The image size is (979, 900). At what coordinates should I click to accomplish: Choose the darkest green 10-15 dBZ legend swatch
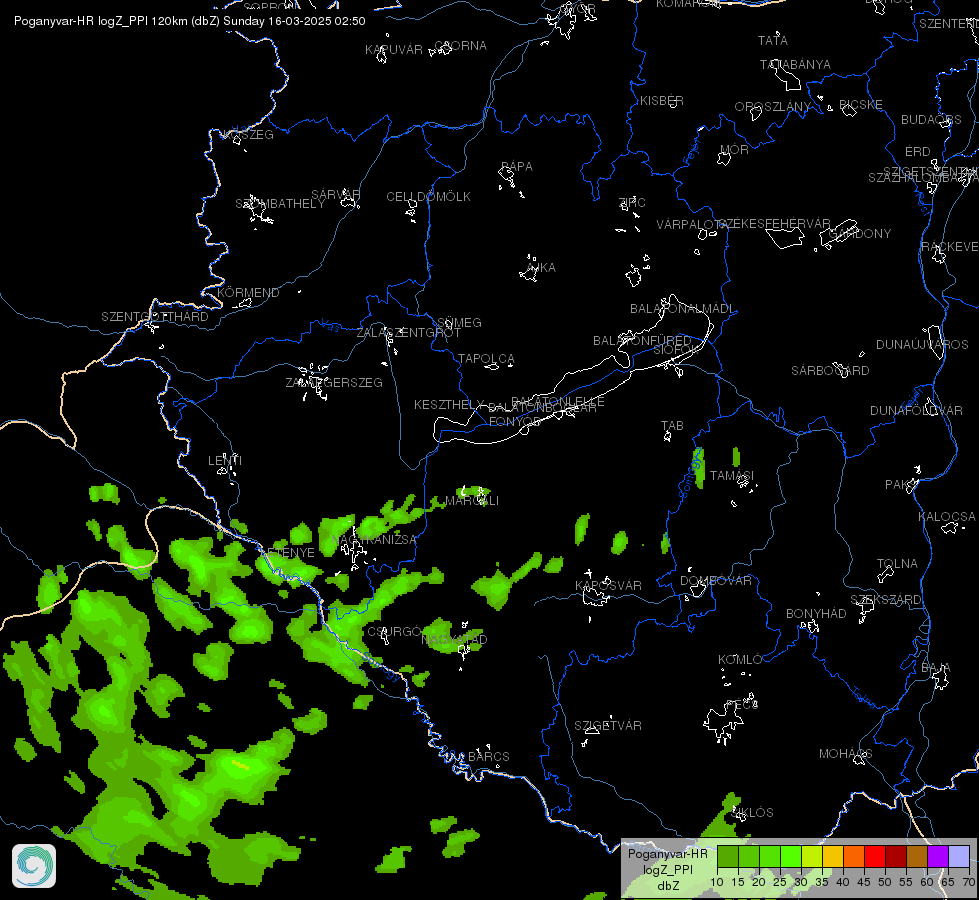728,856
